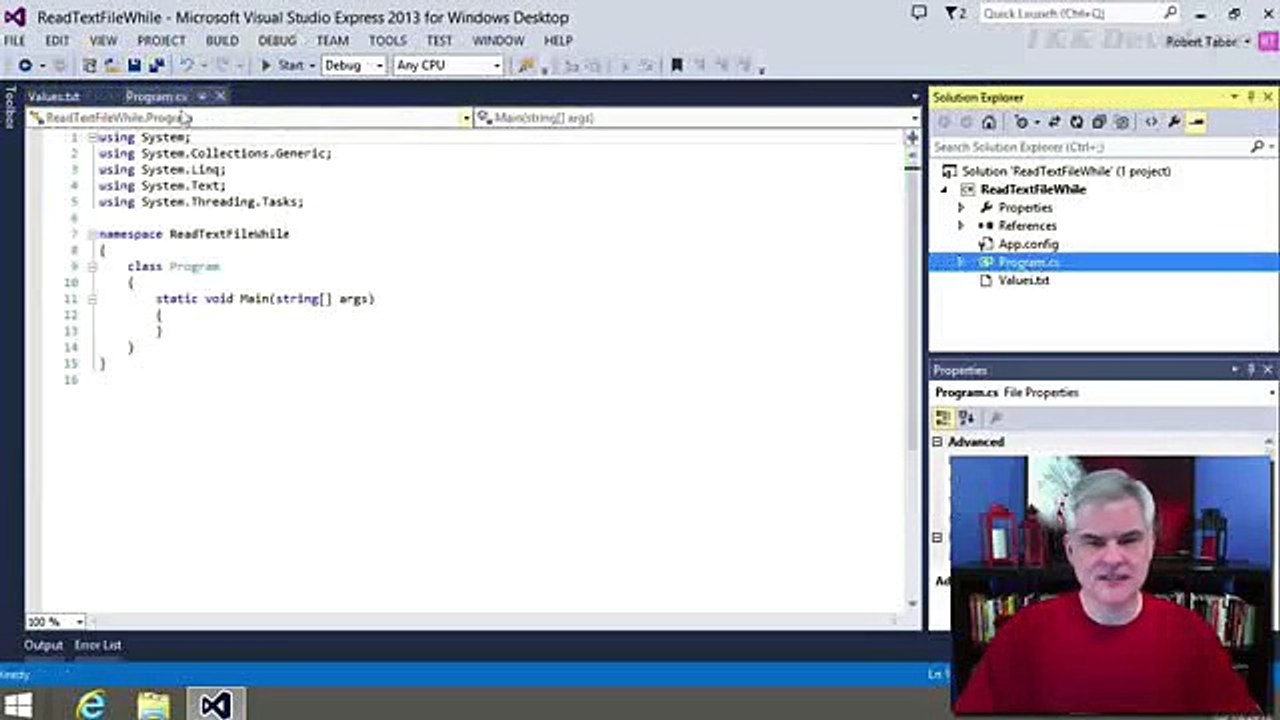The height and width of the screenshot is (720, 1280).
Task: Open the Program.cs object dropdown in Properties
Action: pos(1104,393)
